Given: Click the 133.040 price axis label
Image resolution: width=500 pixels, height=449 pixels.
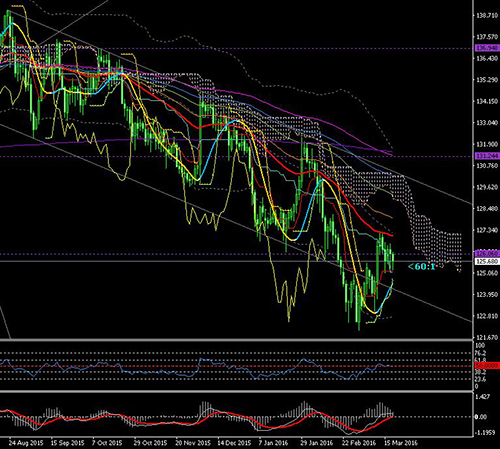Looking at the screenshot, I should pyautogui.click(x=487, y=123).
